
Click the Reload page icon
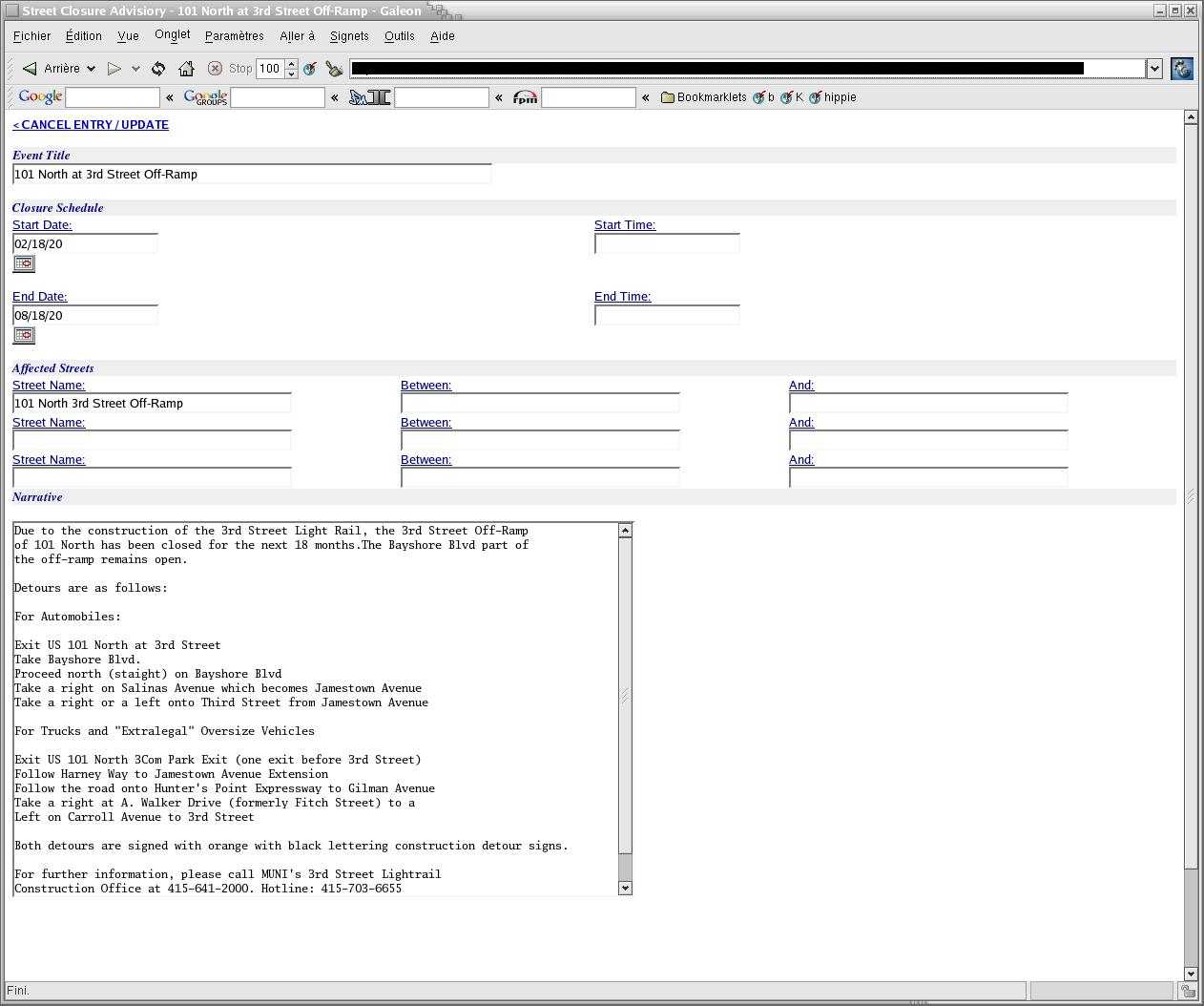[x=158, y=69]
